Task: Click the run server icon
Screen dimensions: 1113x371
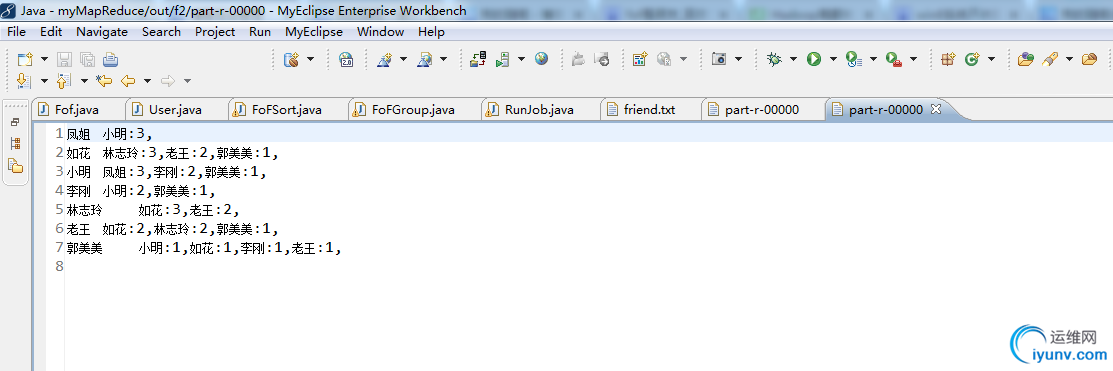Action: [503, 60]
